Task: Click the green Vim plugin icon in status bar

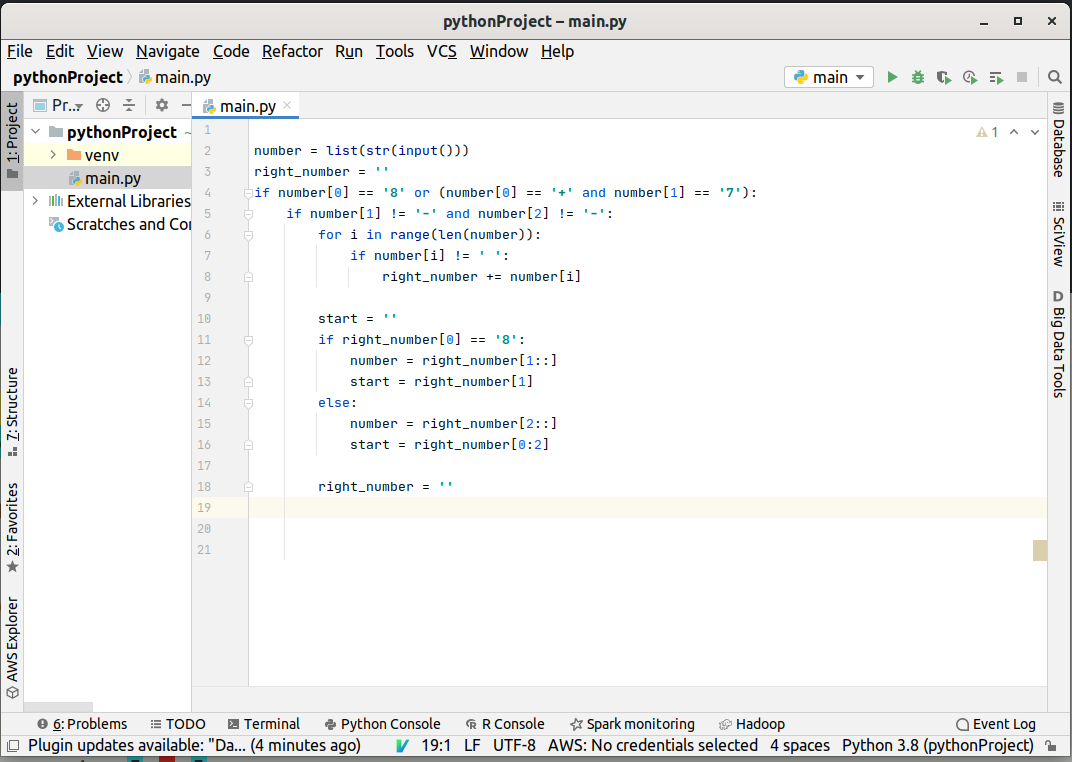Action: [402, 745]
